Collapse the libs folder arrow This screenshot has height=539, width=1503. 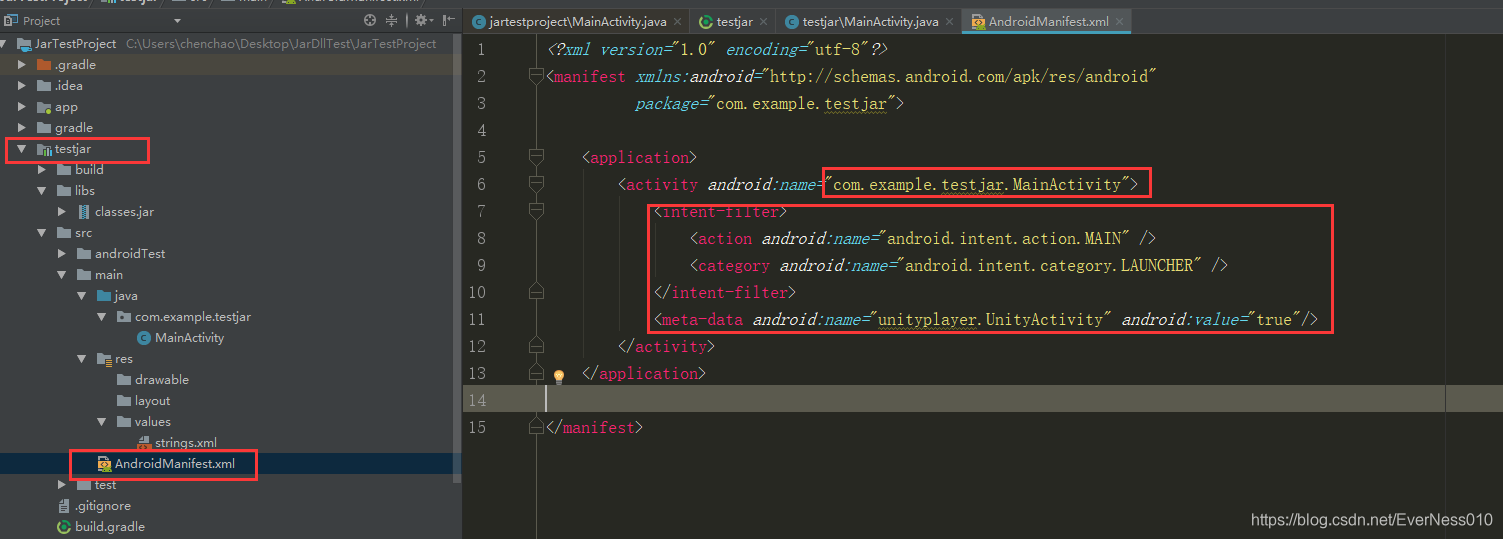42,191
